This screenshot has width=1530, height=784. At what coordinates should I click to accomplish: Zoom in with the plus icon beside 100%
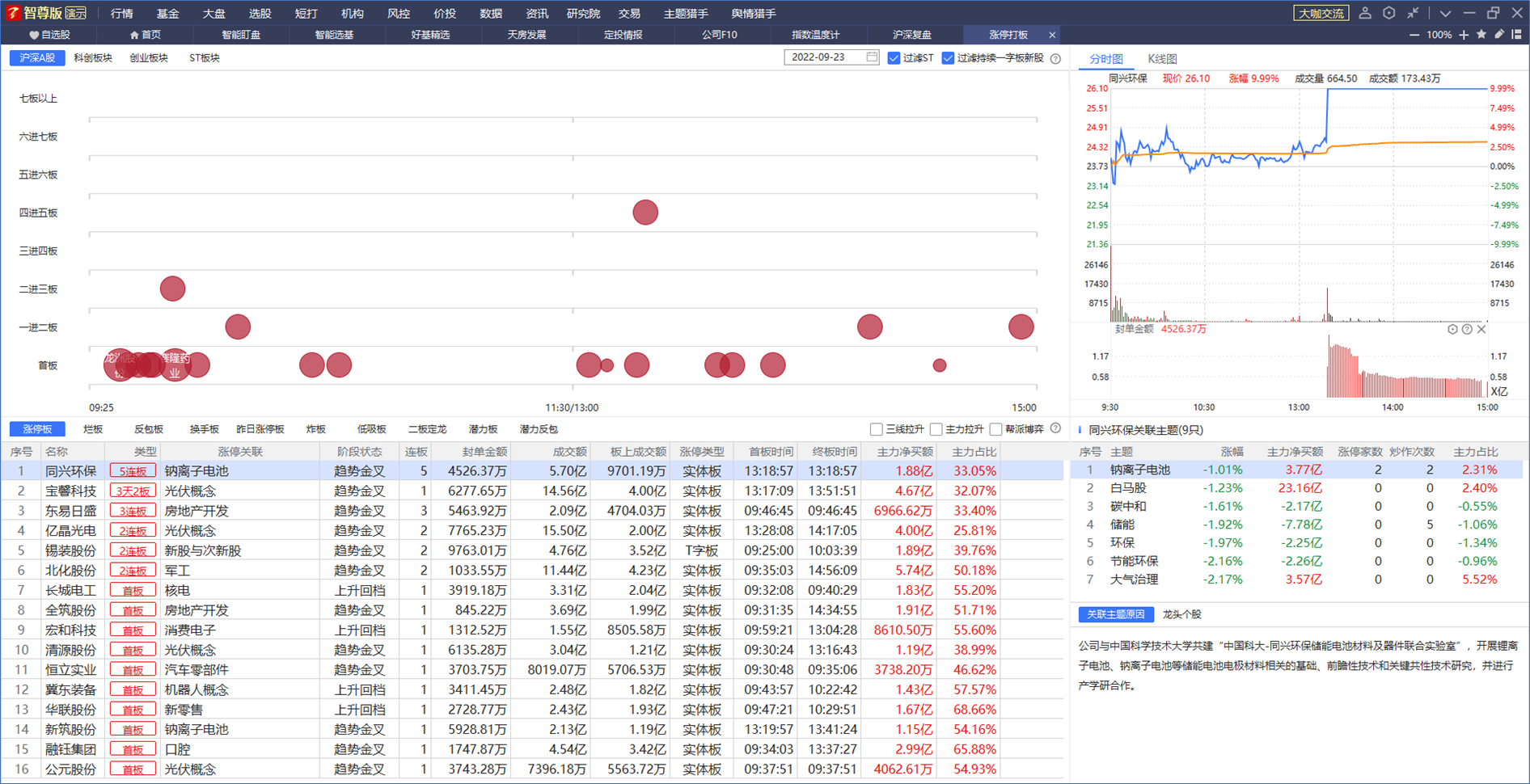1464,35
